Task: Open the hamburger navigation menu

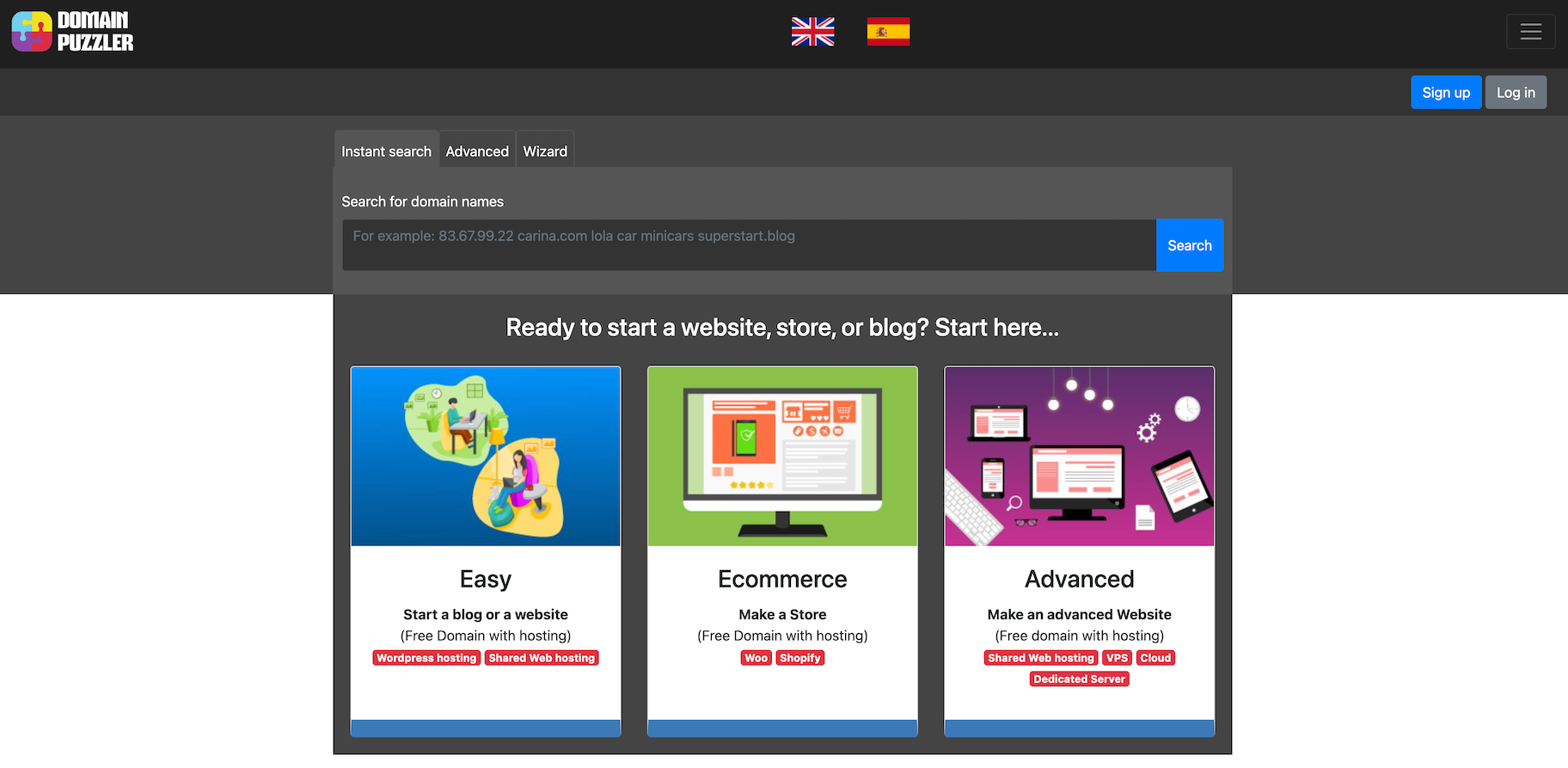Action: 1530,32
